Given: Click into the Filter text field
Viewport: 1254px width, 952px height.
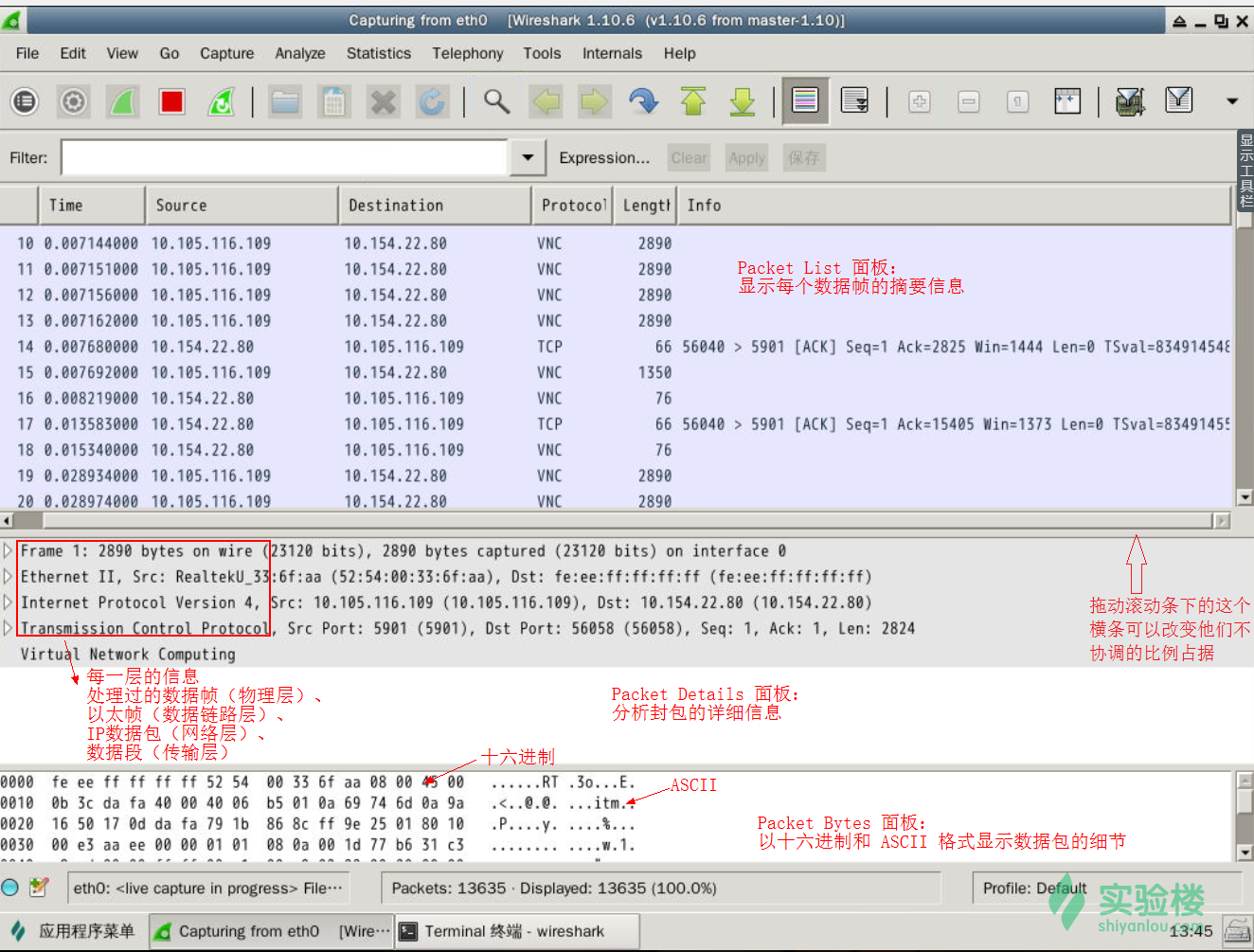Looking at the screenshot, I should coord(284,157).
